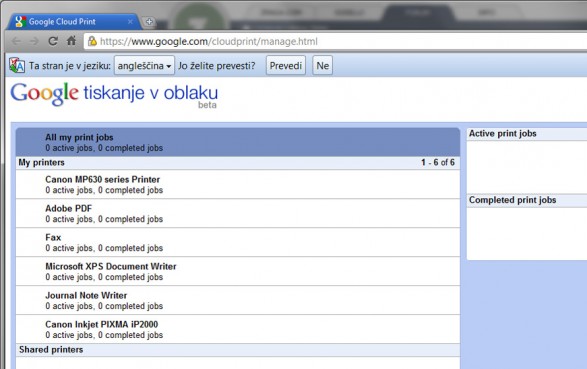This screenshot has width=587, height=369.
Task: Click the Google logo
Action: (x=45, y=94)
